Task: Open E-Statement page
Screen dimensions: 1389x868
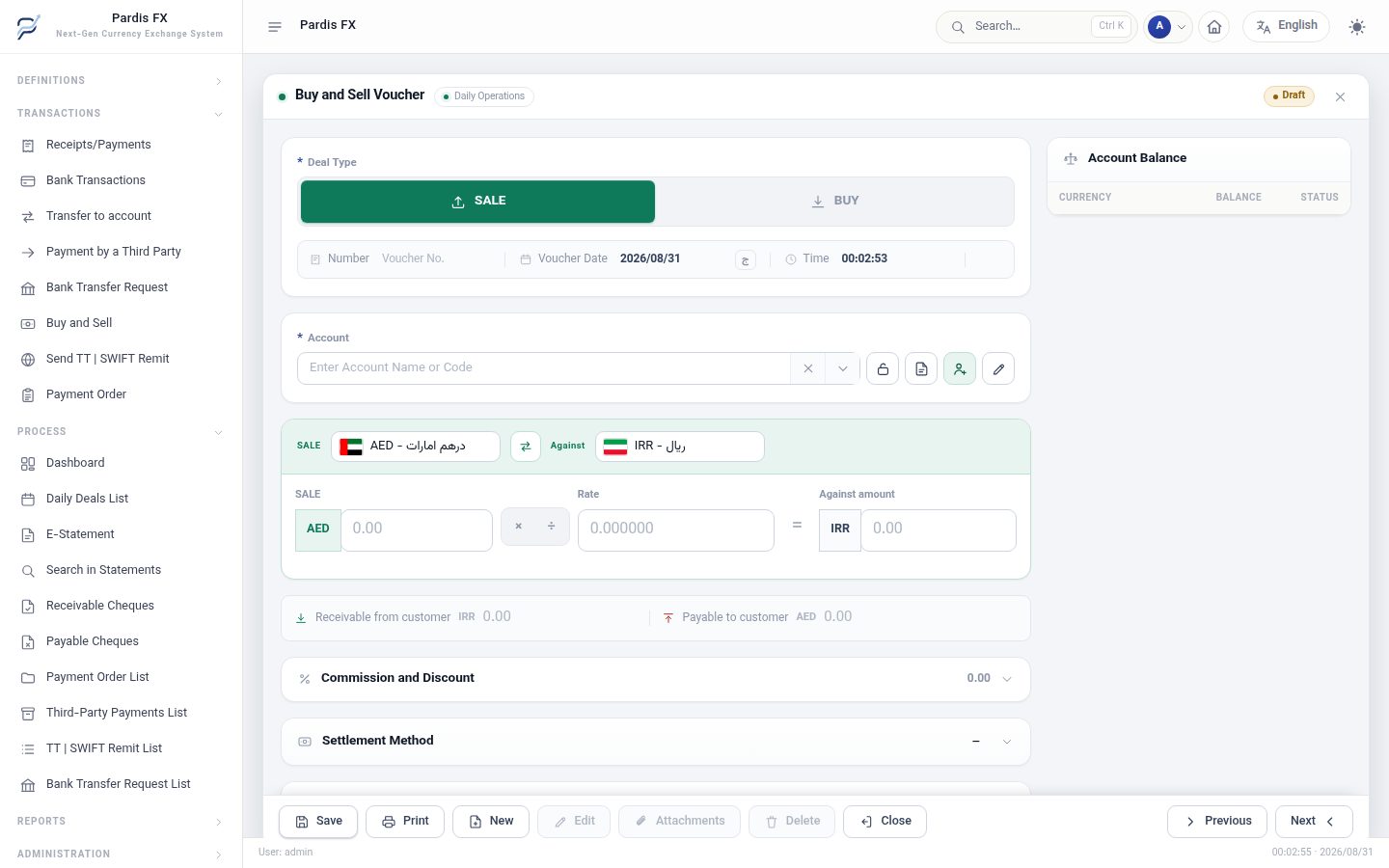Action: [x=121, y=535]
